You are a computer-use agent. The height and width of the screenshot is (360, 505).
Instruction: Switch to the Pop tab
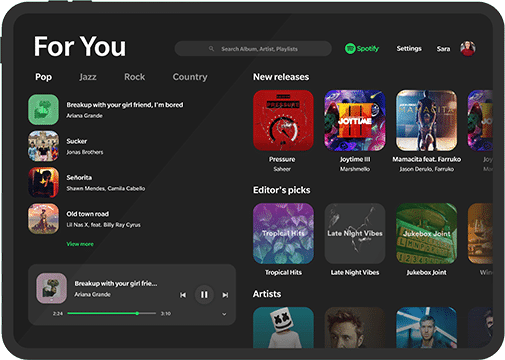43,77
